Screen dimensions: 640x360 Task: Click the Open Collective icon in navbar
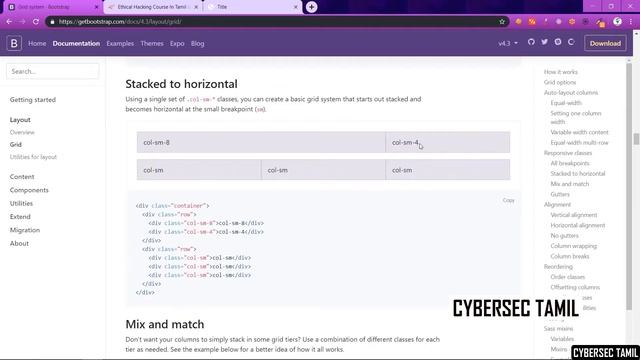[571, 42]
